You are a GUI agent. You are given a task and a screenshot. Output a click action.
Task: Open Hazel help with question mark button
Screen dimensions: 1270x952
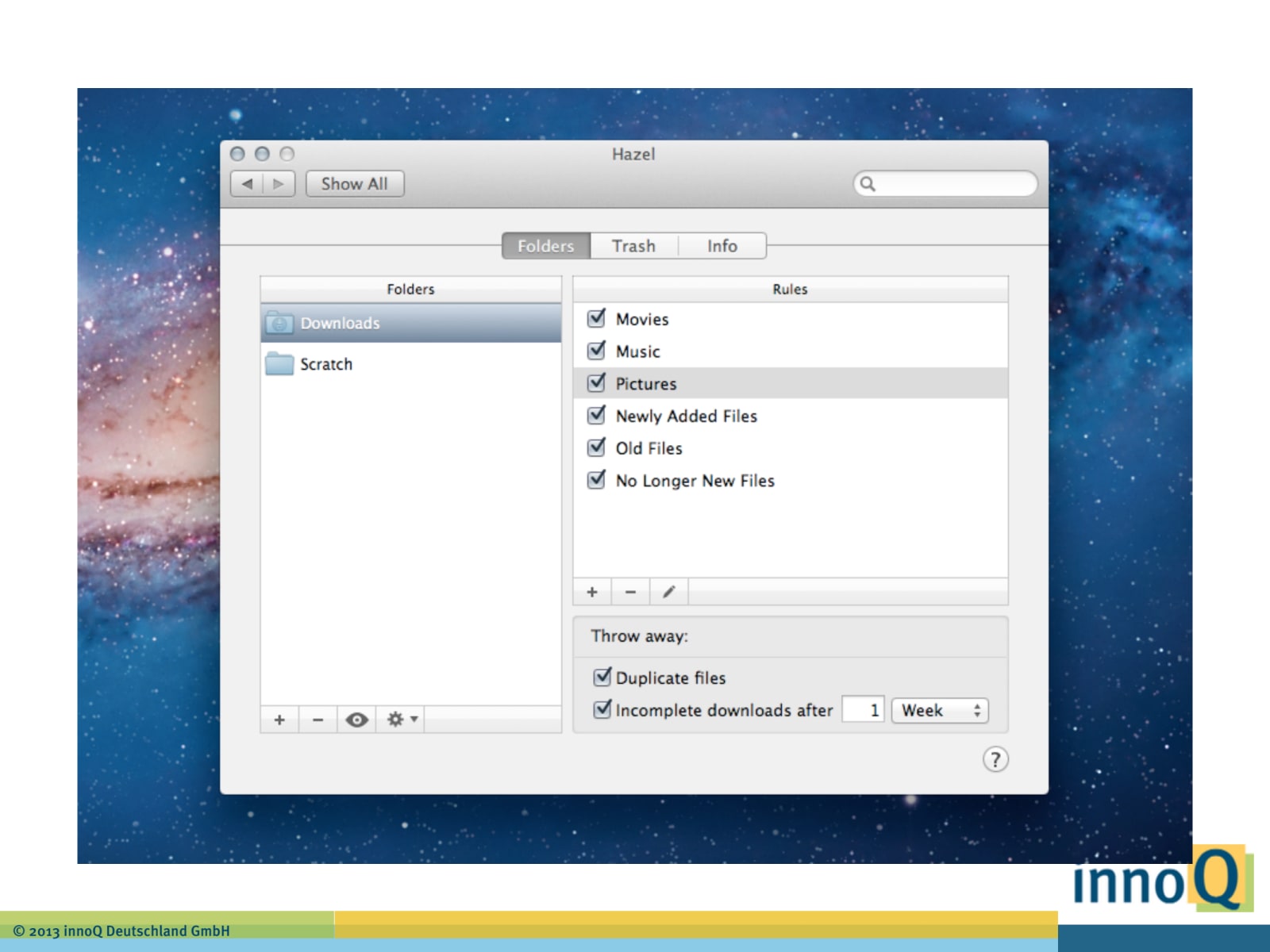click(995, 759)
